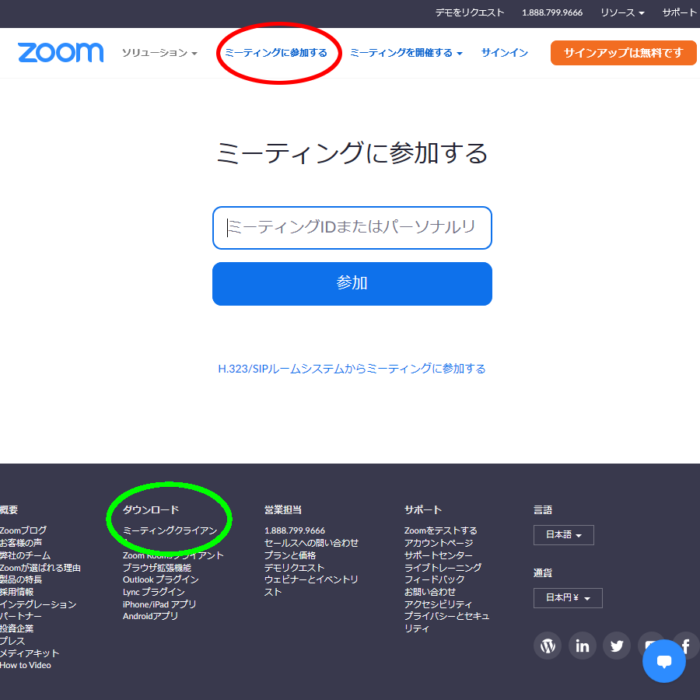Click the meeting ID input field
Image resolution: width=700 pixels, height=700 pixels.
(352, 228)
